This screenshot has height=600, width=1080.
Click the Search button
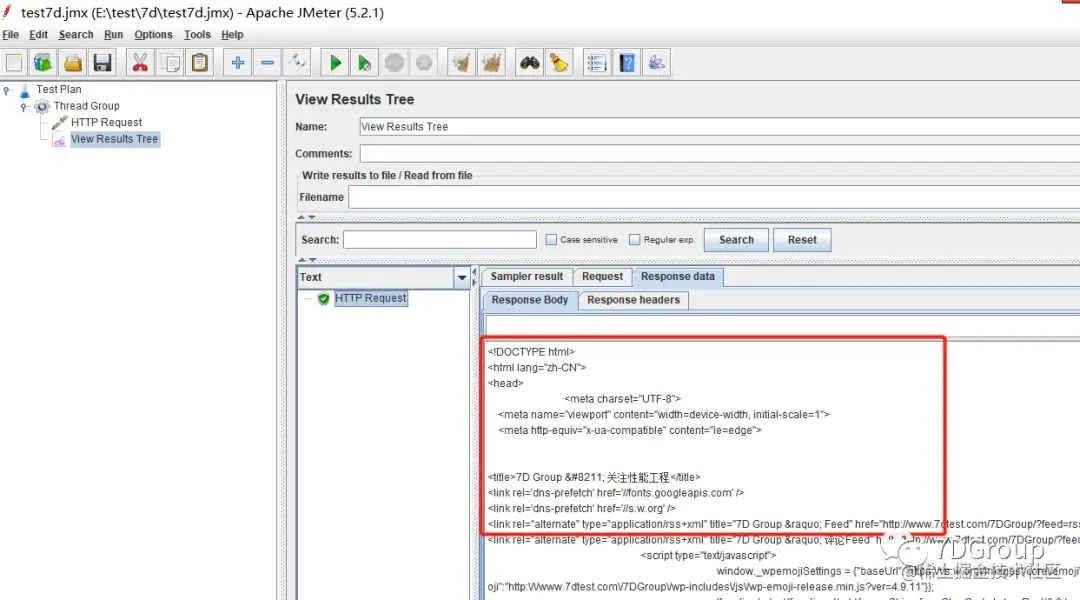(736, 240)
